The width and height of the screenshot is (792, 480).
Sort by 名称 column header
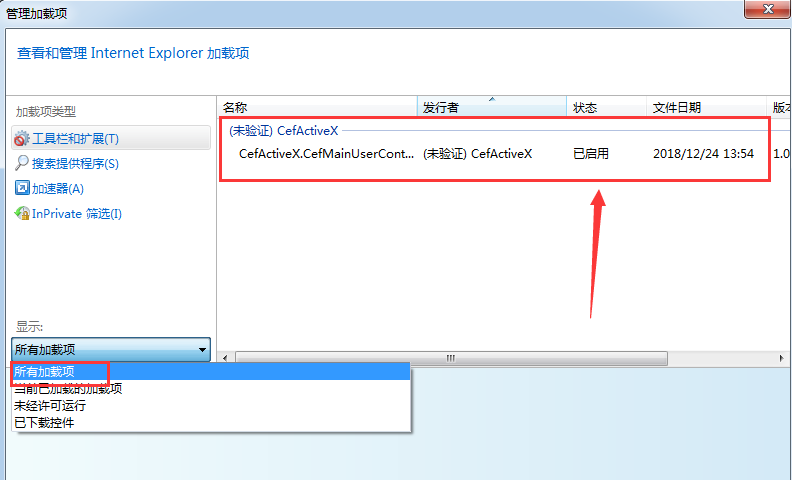tap(317, 107)
